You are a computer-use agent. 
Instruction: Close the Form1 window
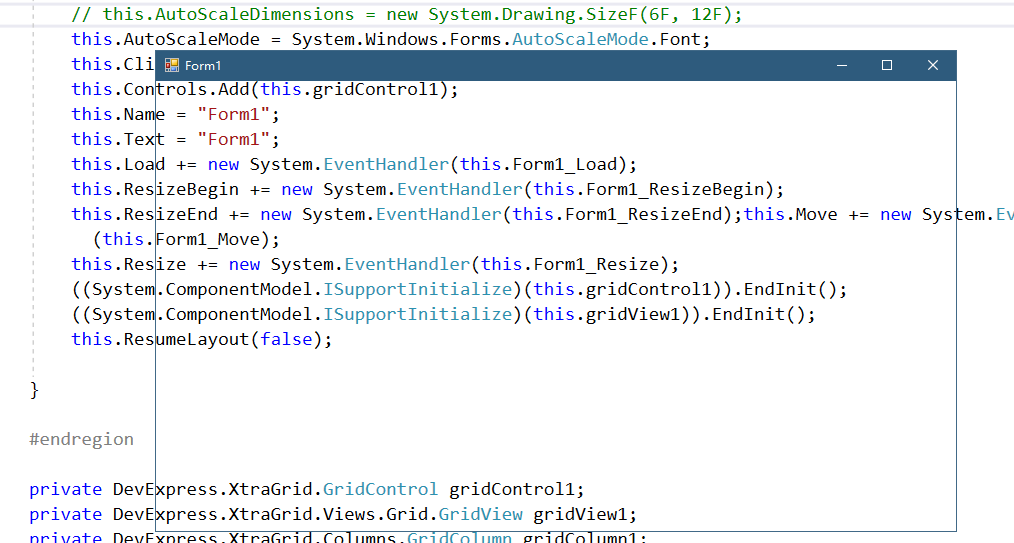(x=932, y=65)
